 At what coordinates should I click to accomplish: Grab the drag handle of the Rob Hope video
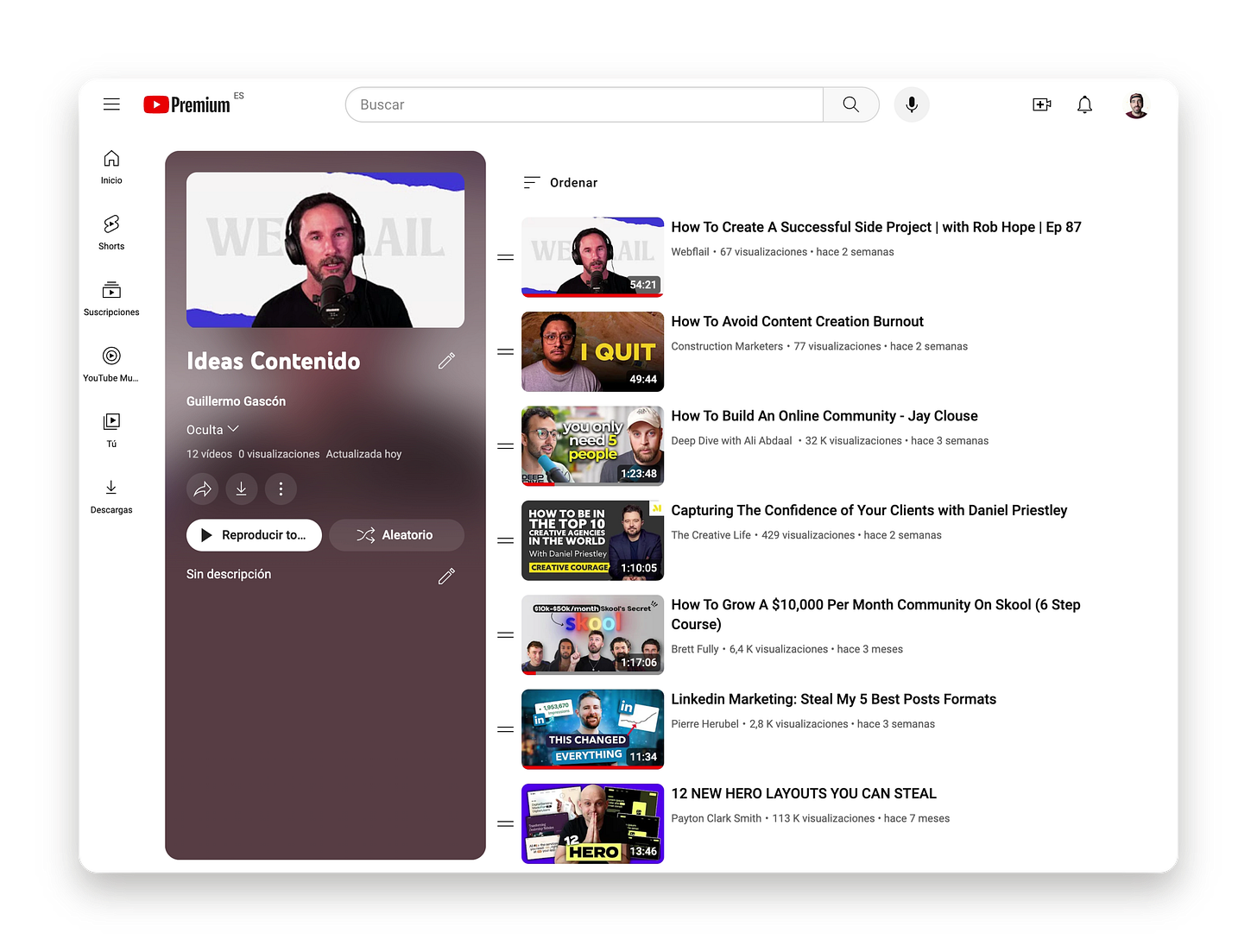[506, 257]
